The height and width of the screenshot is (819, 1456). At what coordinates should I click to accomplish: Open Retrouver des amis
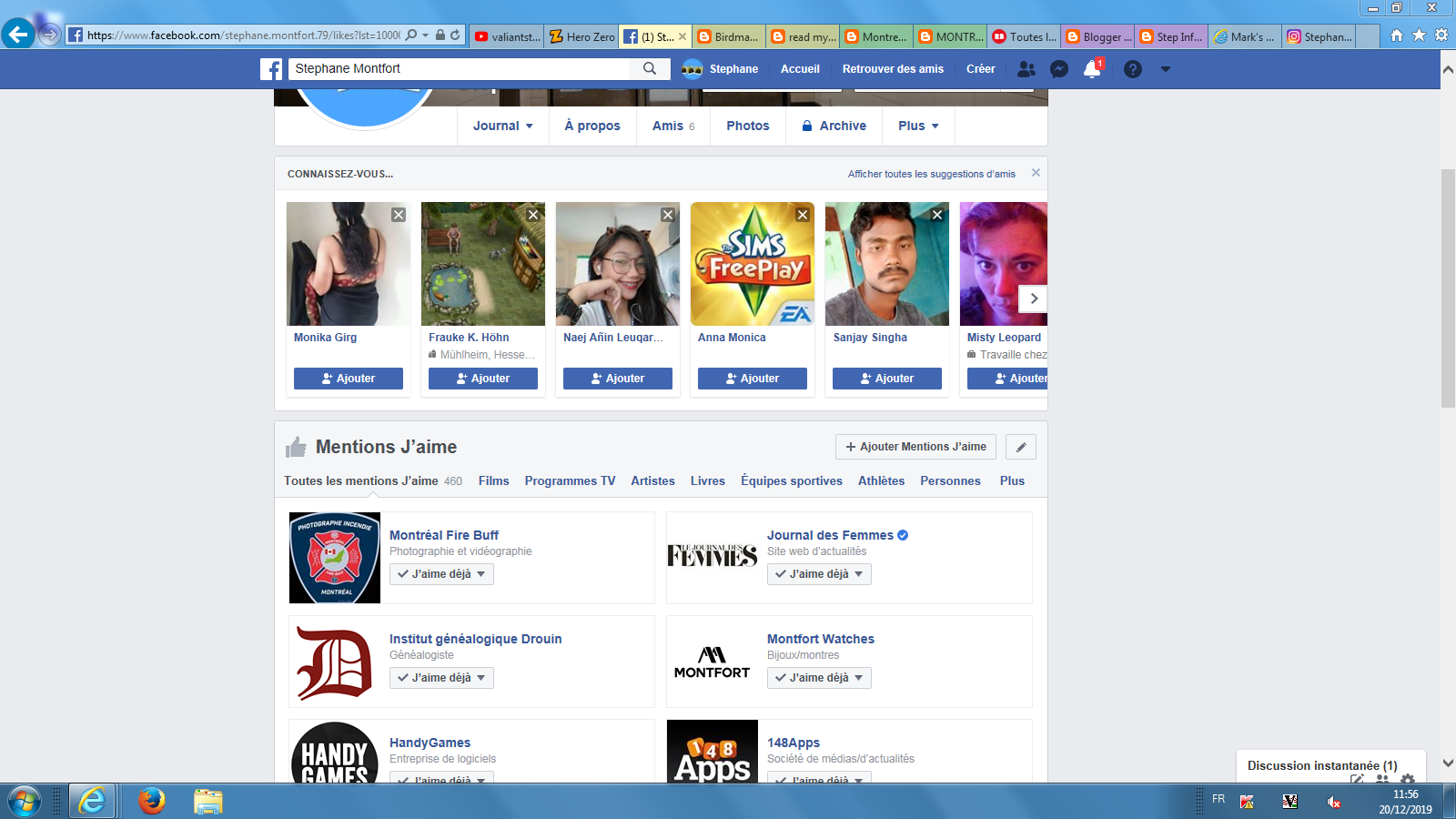(x=893, y=69)
